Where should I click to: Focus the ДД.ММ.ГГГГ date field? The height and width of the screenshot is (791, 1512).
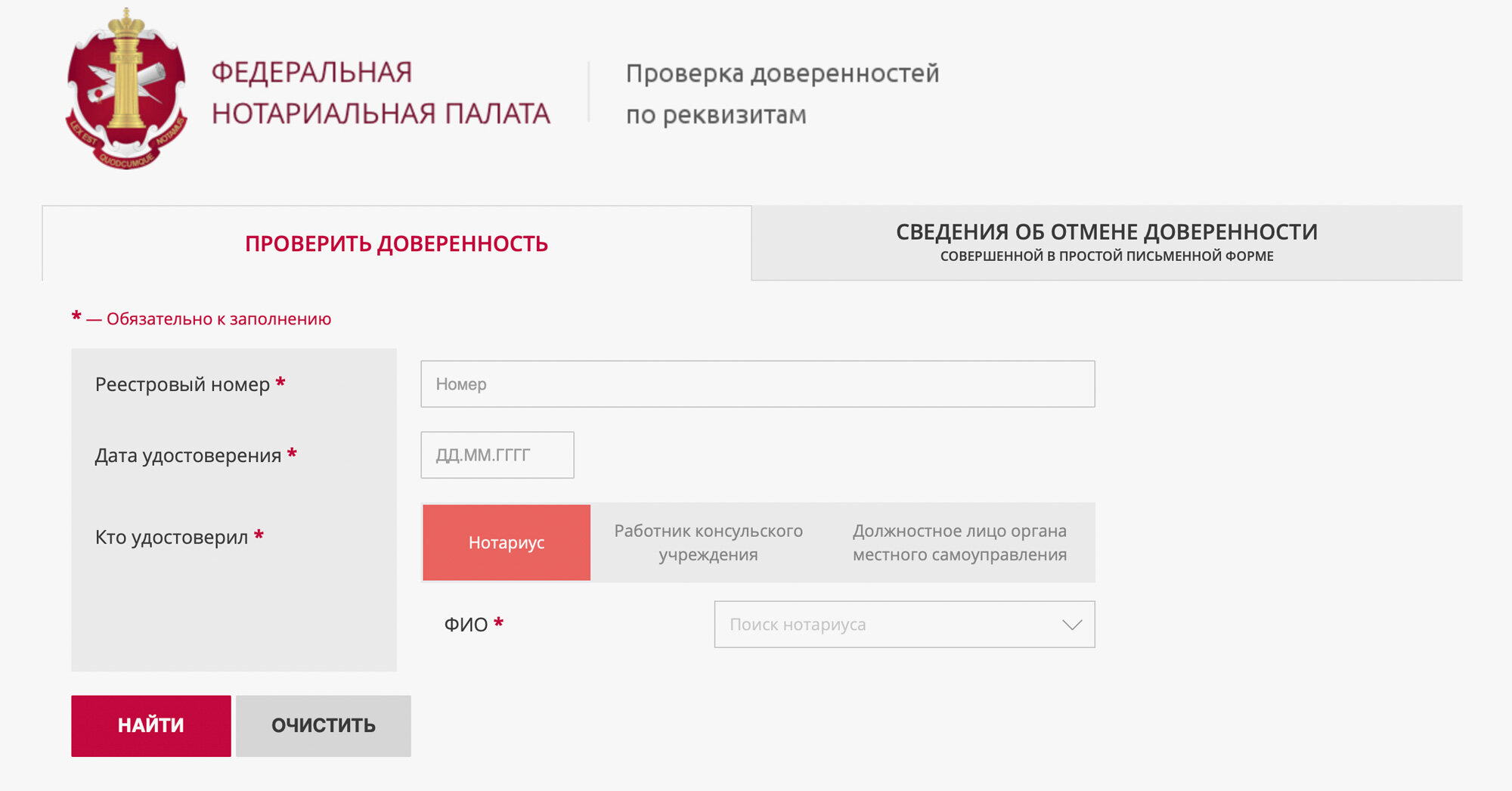click(497, 455)
